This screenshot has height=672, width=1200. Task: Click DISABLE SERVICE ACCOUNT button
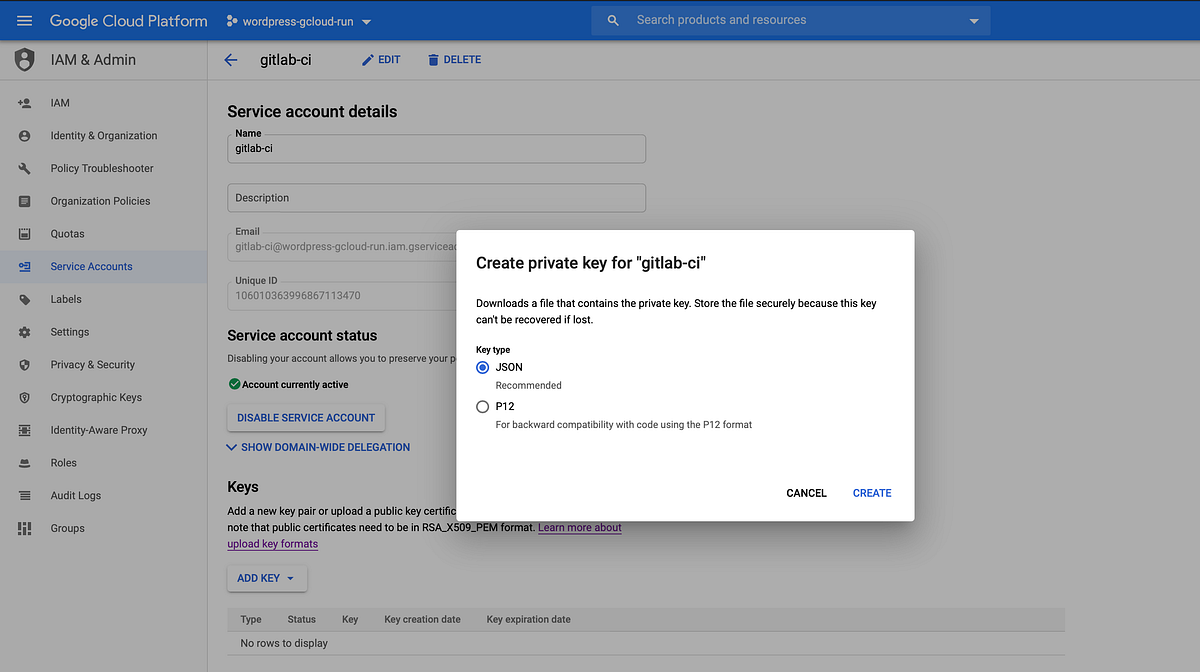click(x=306, y=418)
